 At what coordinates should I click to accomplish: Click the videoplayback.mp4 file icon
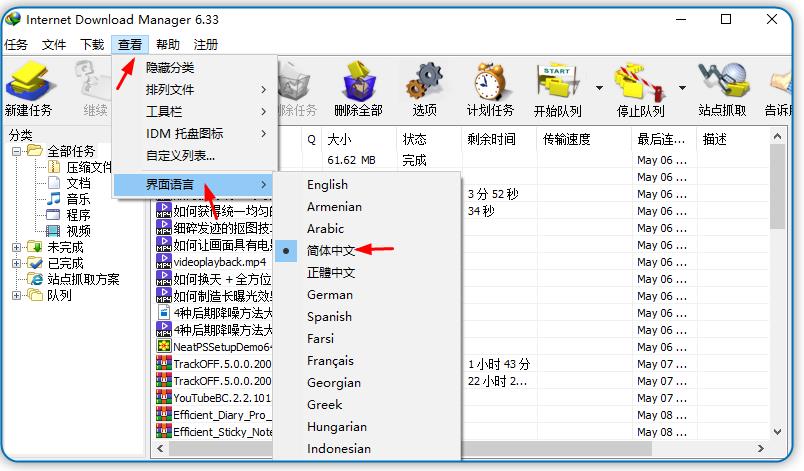tap(164, 261)
